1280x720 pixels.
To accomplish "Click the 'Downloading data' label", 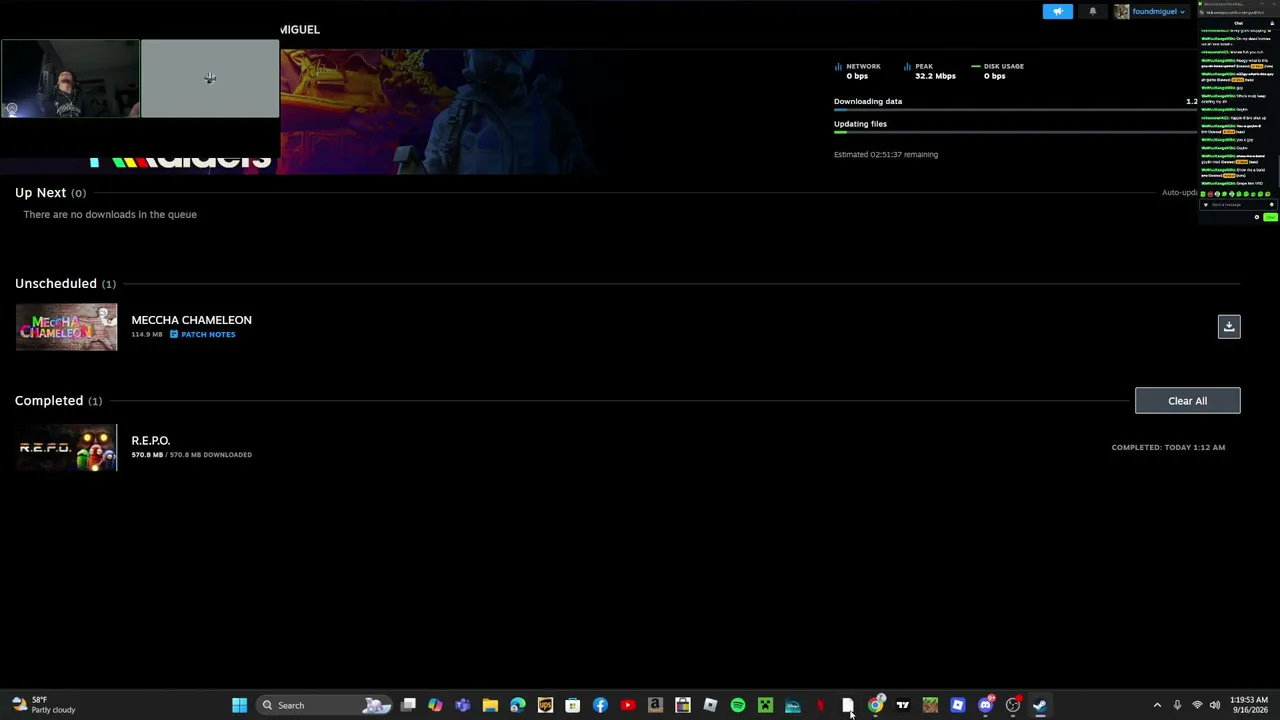I will [868, 101].
